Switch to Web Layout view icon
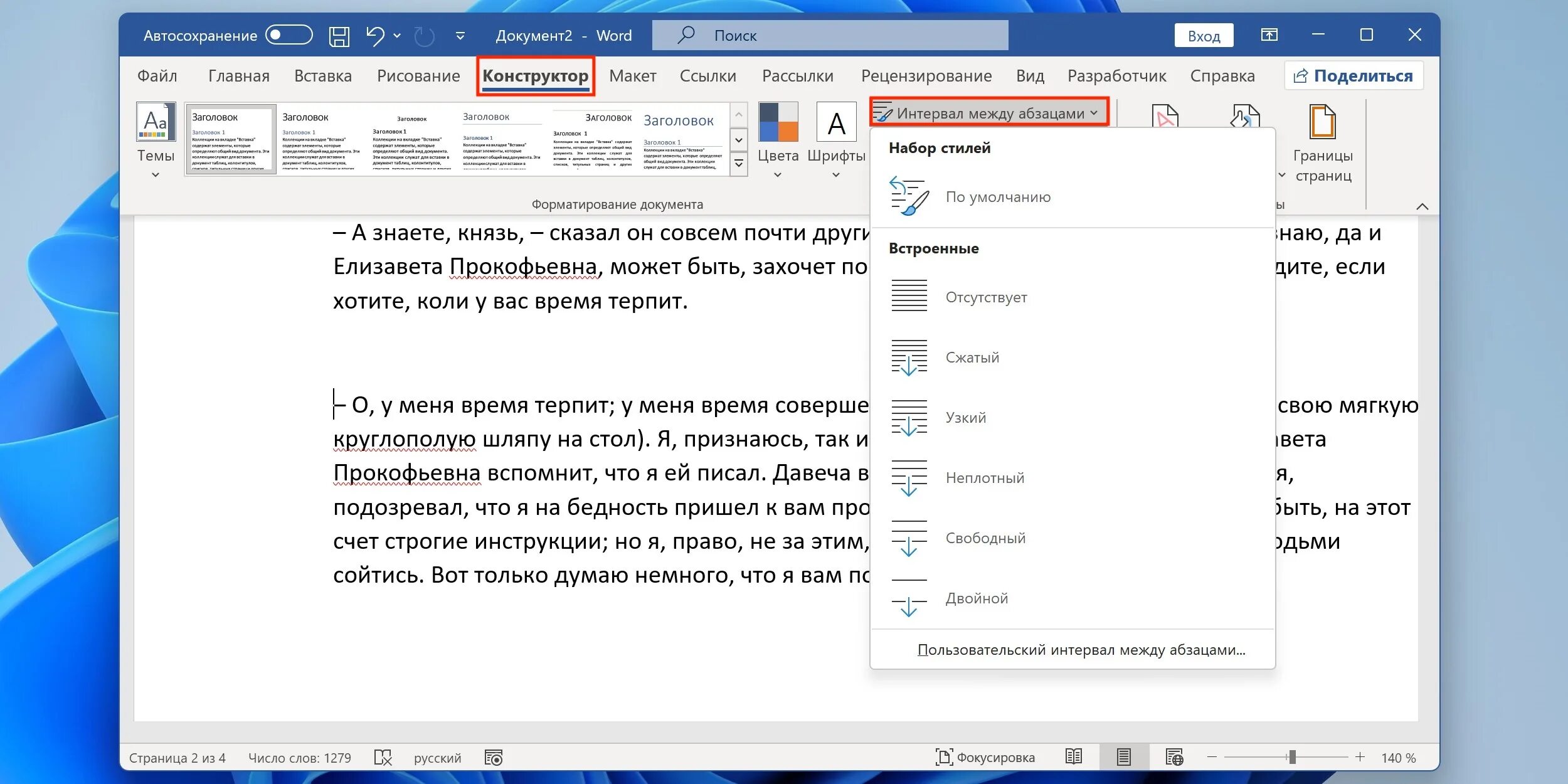 coord(1174,757)
